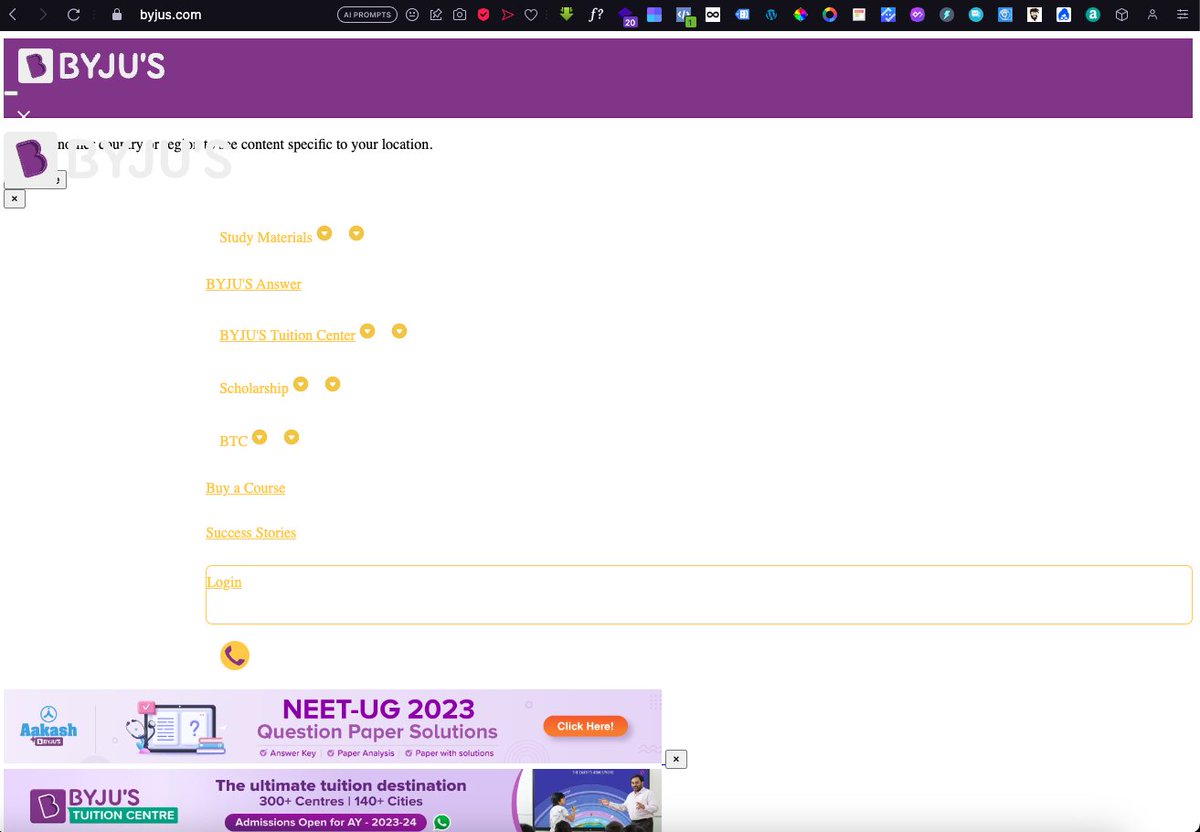Expand arrow right beside BYJU'S Tuition Center

pyautogui.click(x=367, y=331)
